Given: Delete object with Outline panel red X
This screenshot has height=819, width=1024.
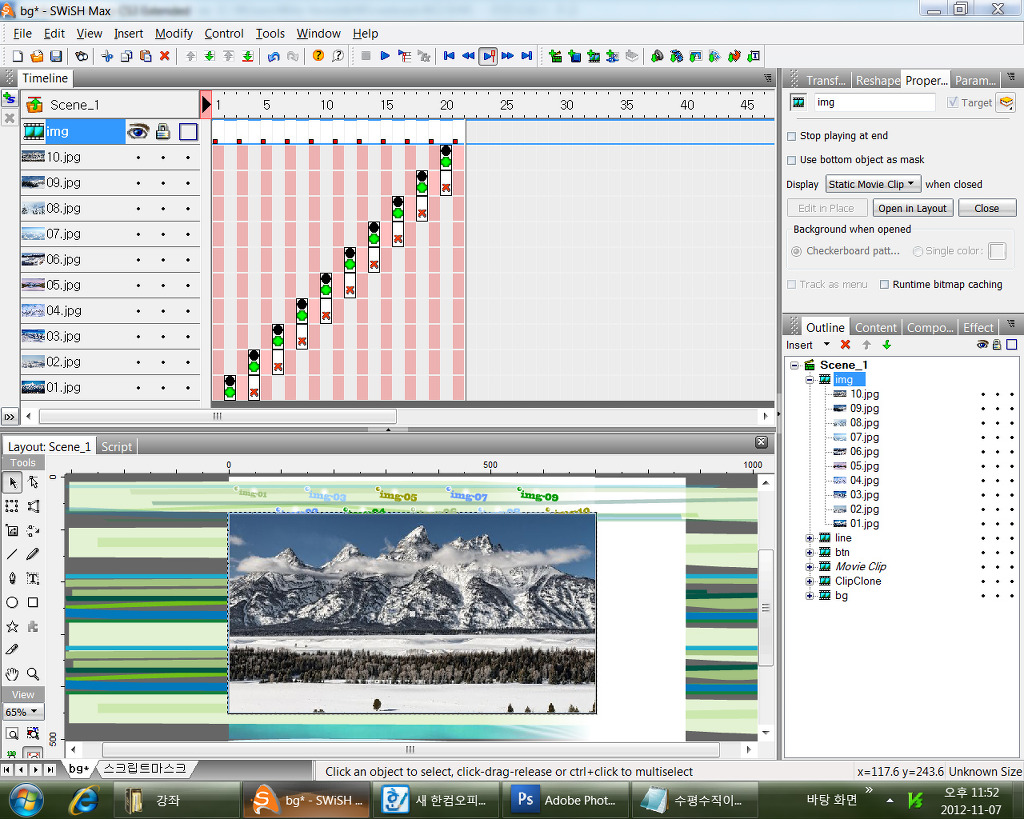Looking at the screenshot, I should click(x=846, y=345).
